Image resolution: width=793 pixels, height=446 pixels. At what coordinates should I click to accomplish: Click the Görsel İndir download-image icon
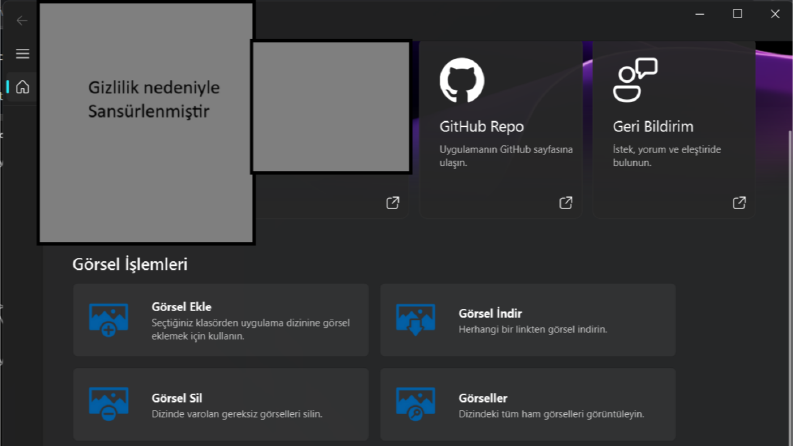pyautogui.click(x=415, y=320)
